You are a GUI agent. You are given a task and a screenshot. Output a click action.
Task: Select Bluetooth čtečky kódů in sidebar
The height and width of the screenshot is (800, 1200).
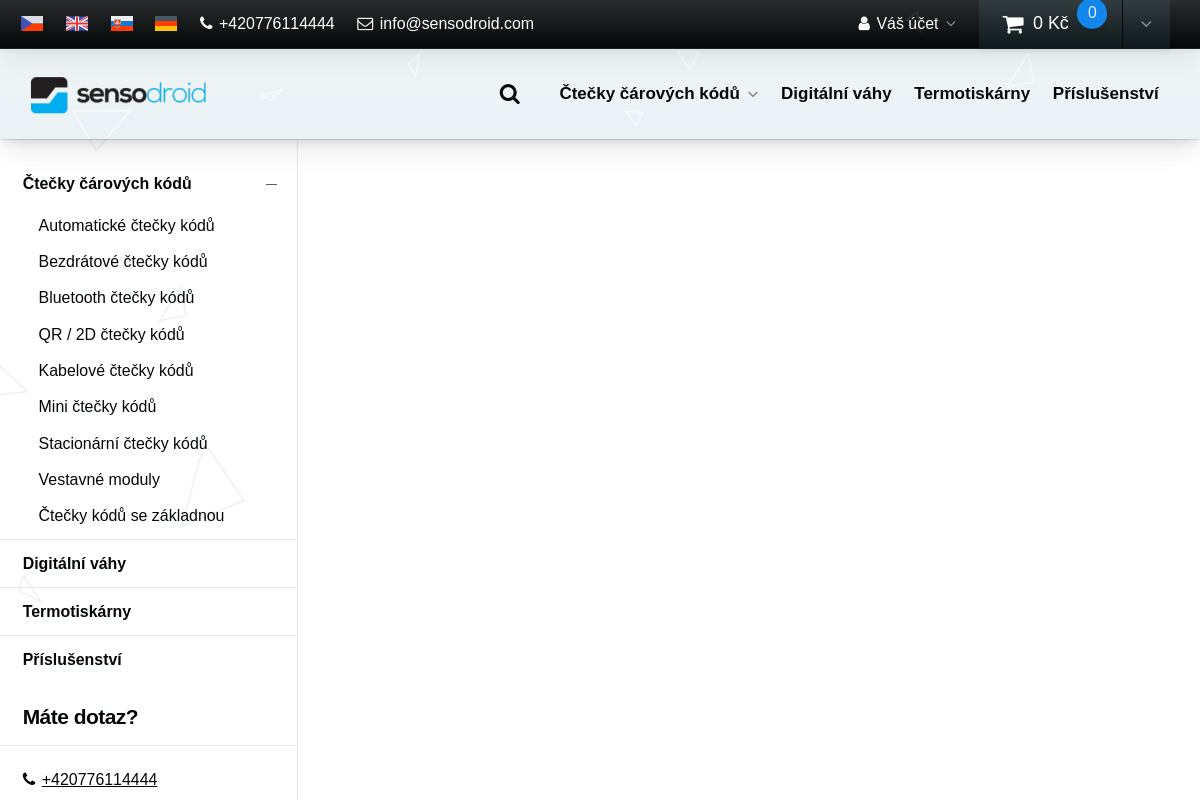(x=116, y=298)
